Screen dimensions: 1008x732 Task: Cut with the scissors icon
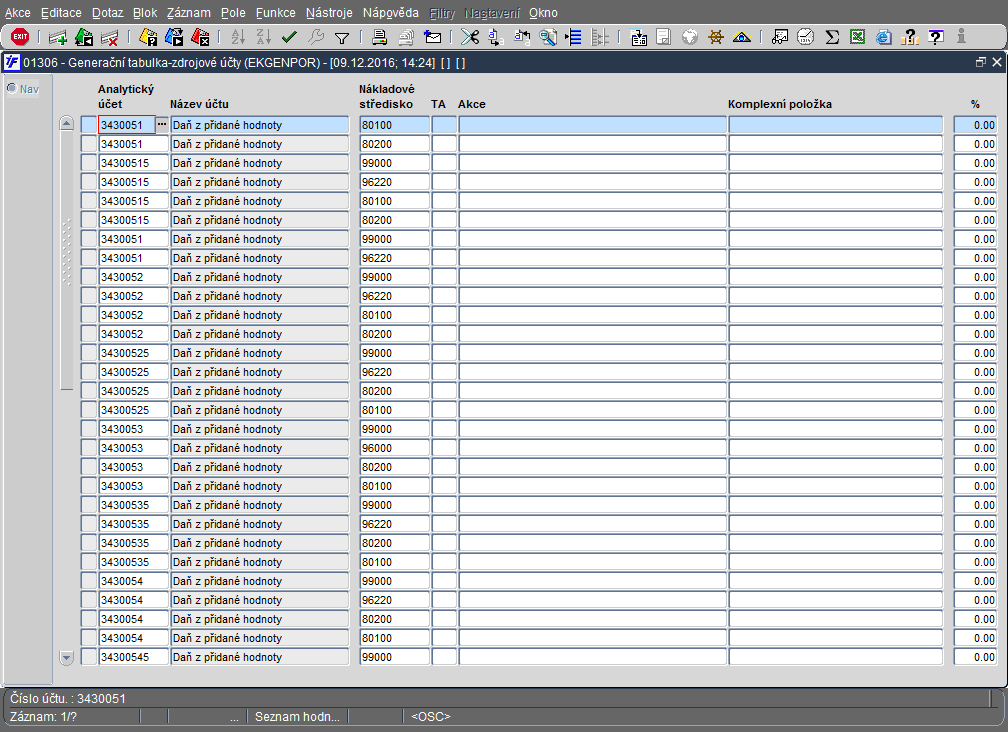coord(470,37)
